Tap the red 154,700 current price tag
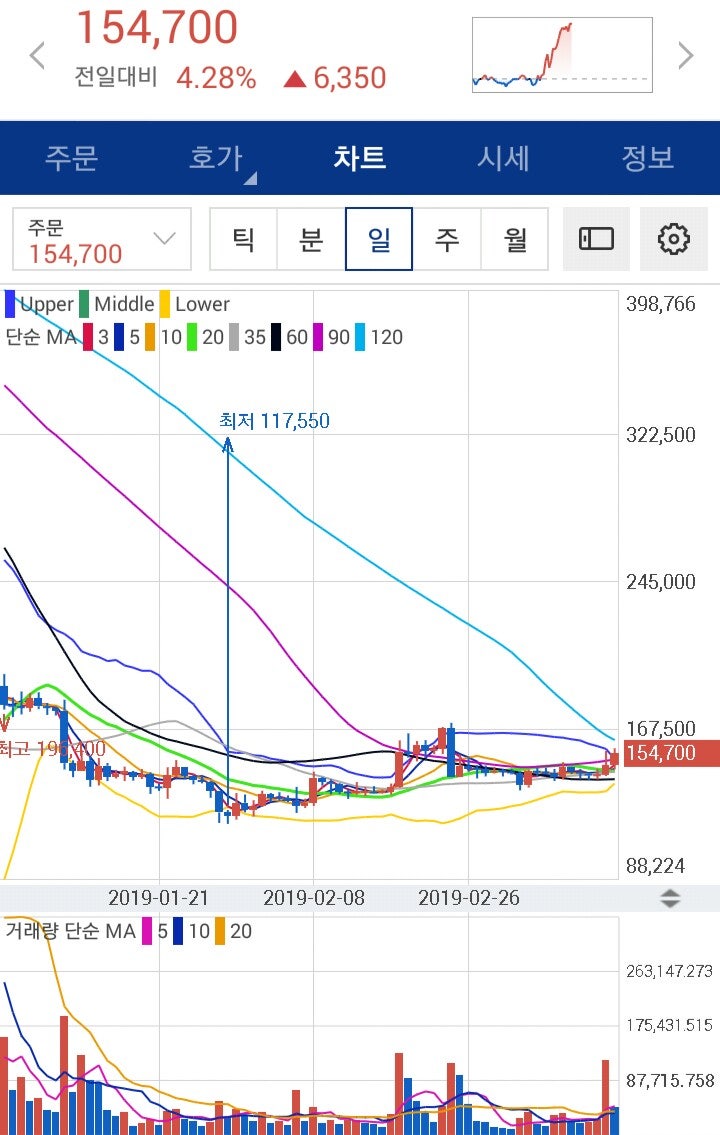This screenshot has height=1135, width=720. 671,753
